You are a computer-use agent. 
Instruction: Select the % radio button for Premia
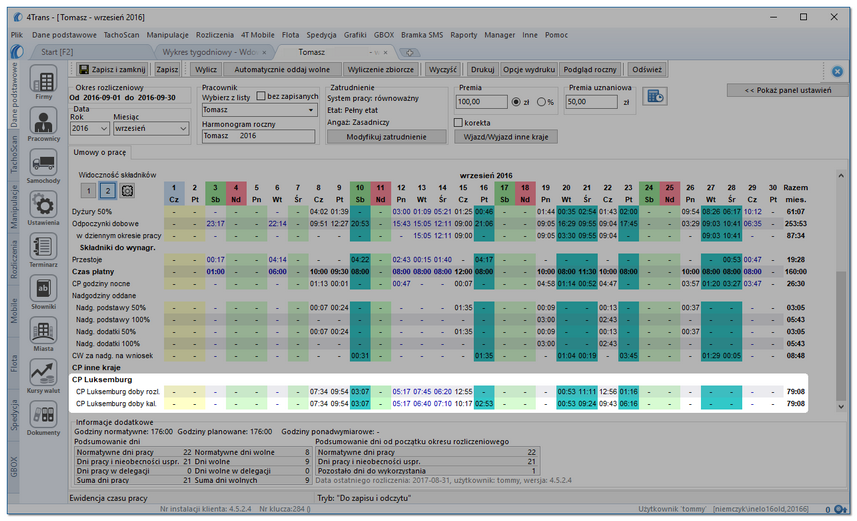coord(541,102)
